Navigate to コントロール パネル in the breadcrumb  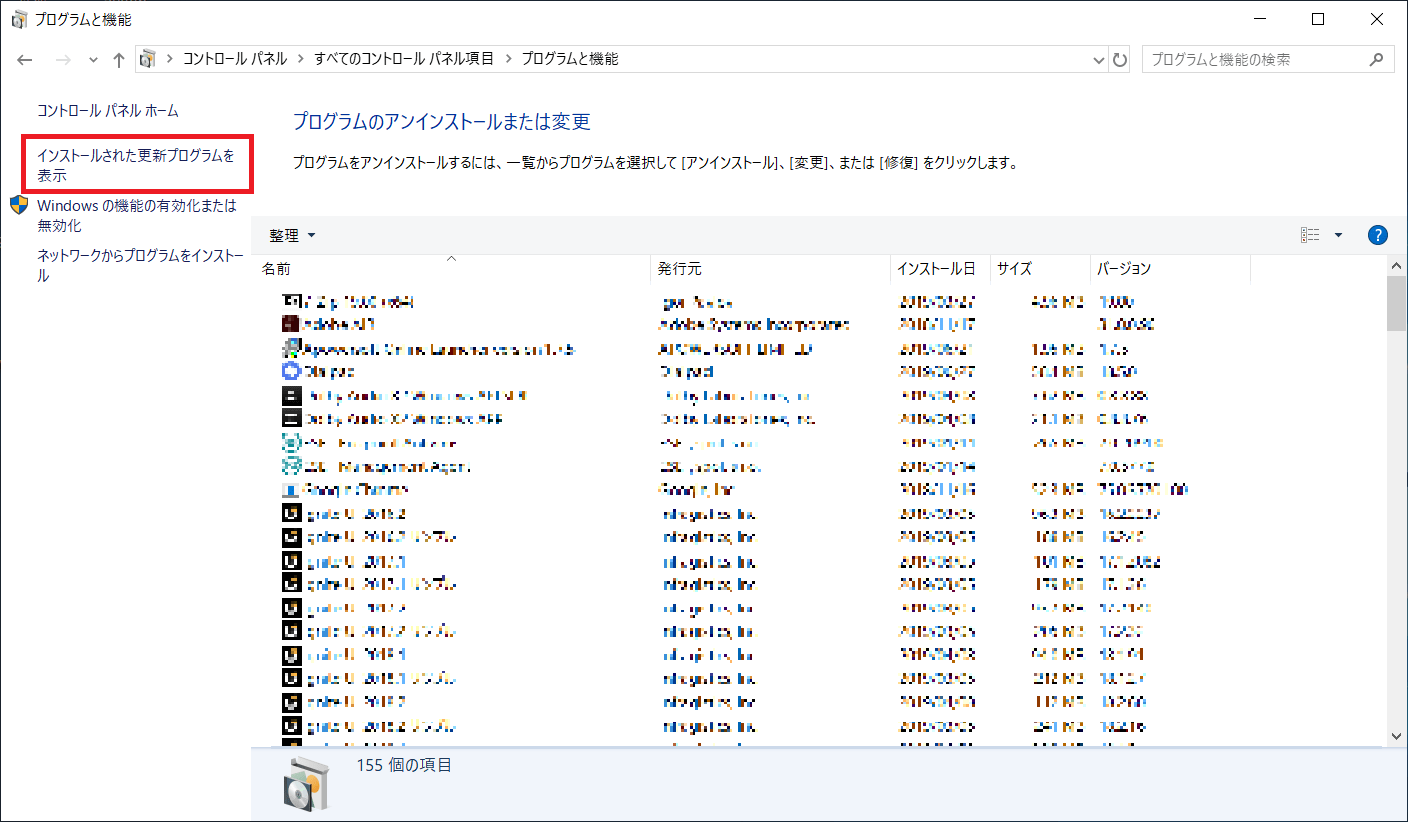[x=235, y=59]
